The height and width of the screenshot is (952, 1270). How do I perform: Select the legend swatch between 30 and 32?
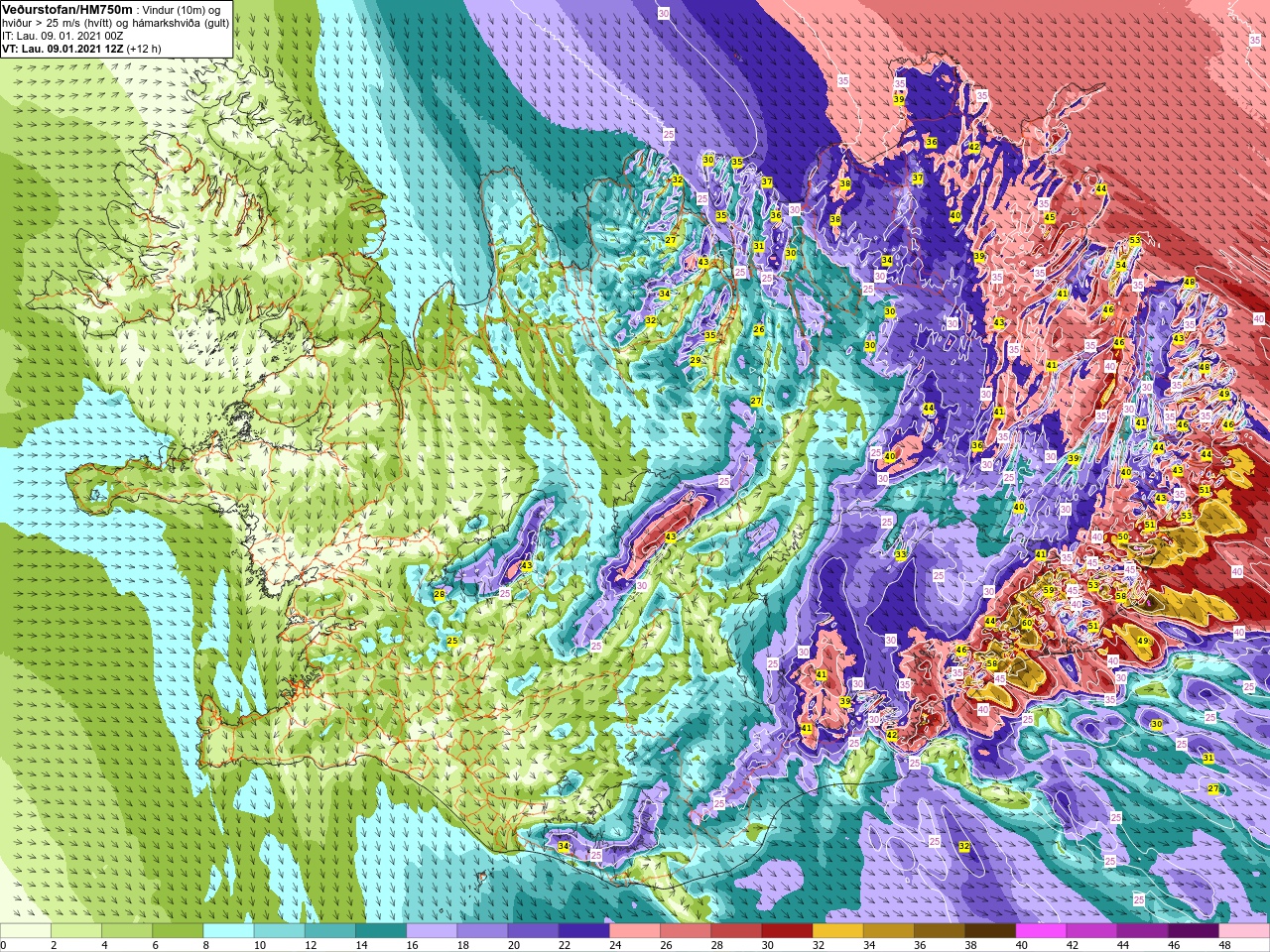[787, 931]
